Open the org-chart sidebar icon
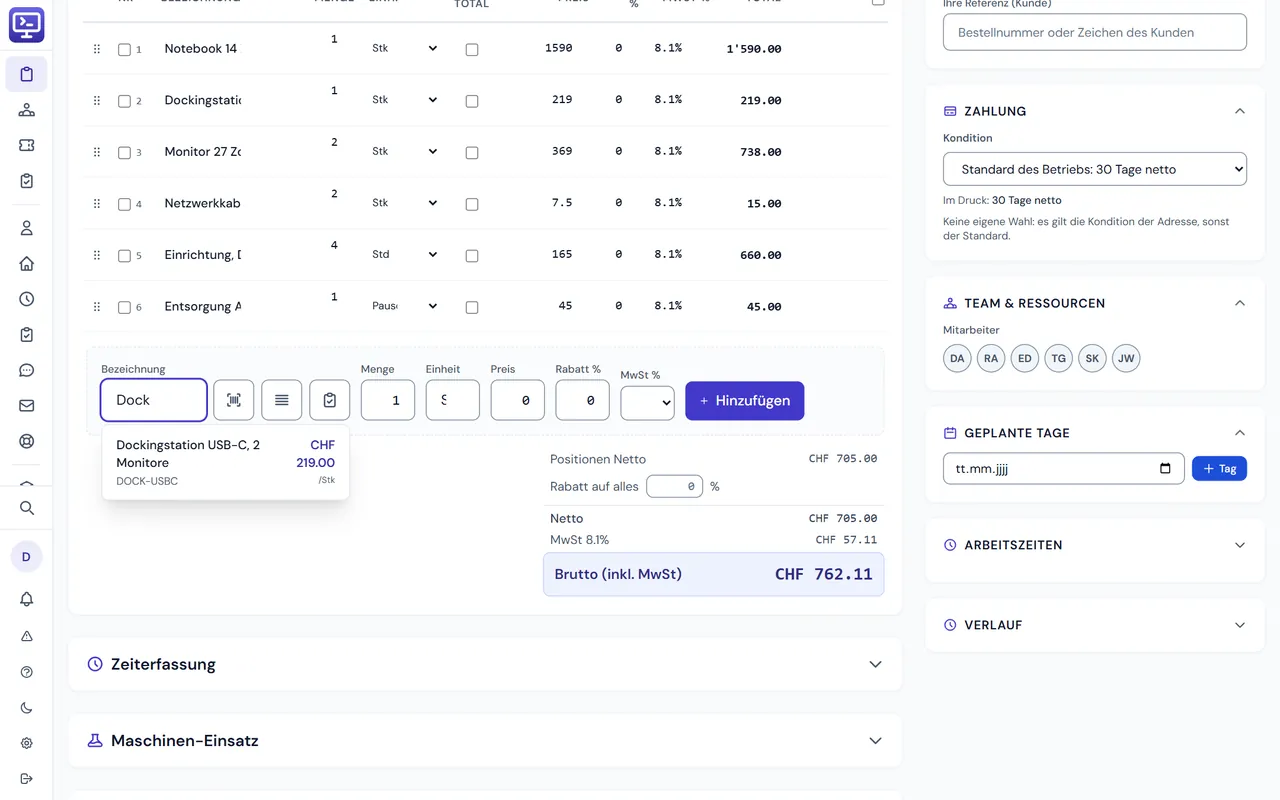 [x=27, y=110]
